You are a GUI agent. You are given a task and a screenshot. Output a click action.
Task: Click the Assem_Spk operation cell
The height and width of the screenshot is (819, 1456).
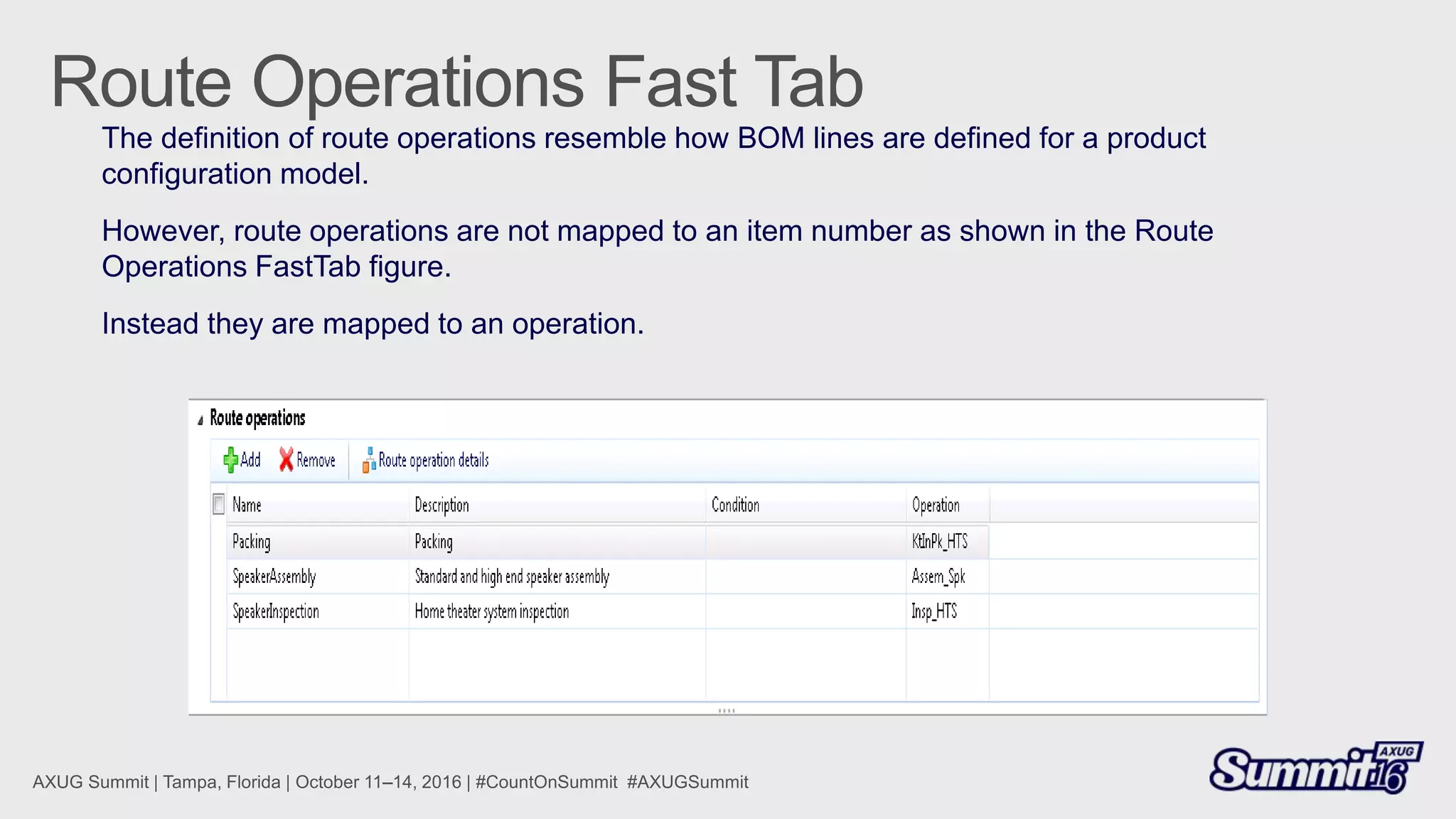(948, 577)
